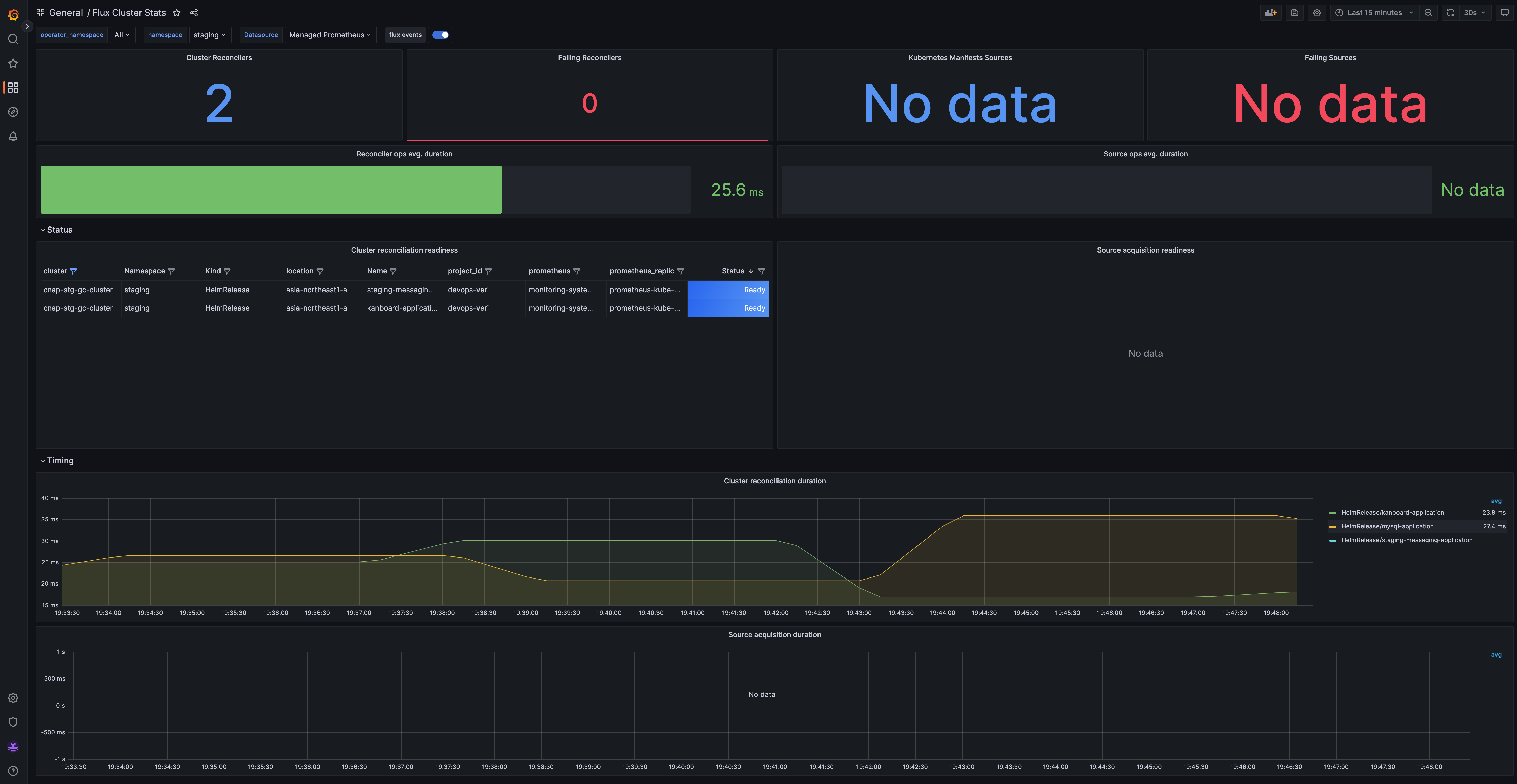Open Failing Reconcilers panel title menu
Image resolution: width=1517 pixels, height=784 pixels.
589,58
